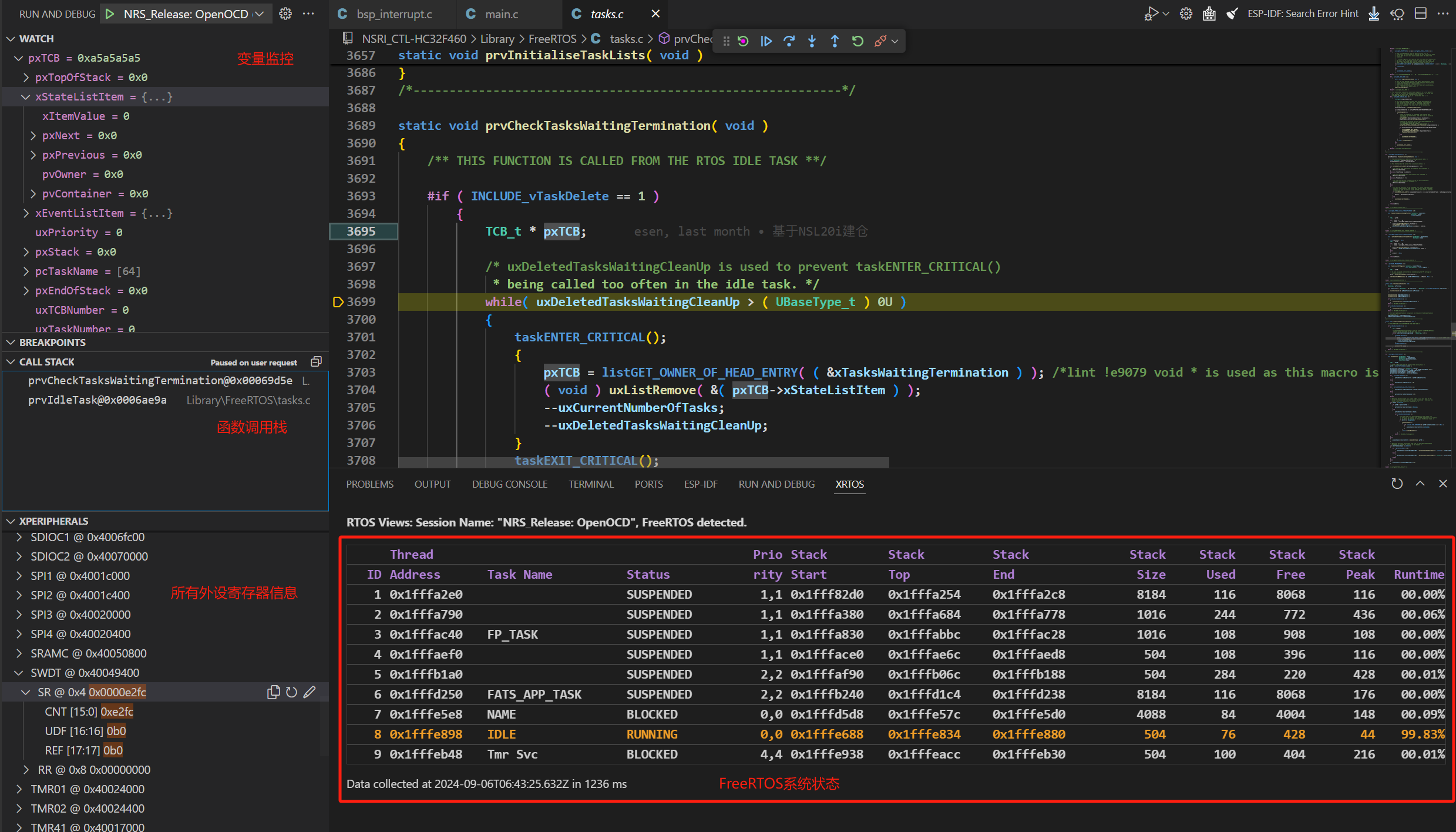This screenshot has width=1456, height=832.
Task: Collapse the XPERIPHERALS section
Action: (11, 521)
